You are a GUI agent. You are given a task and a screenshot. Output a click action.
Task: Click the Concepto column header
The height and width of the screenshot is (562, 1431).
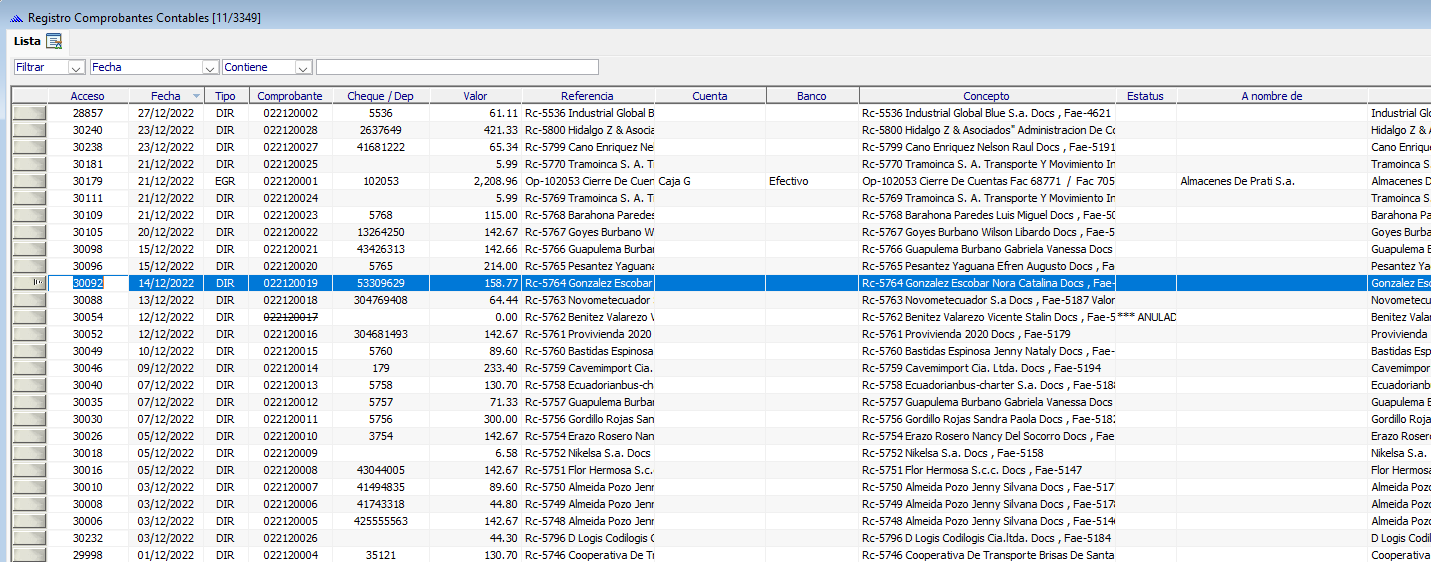987,96
